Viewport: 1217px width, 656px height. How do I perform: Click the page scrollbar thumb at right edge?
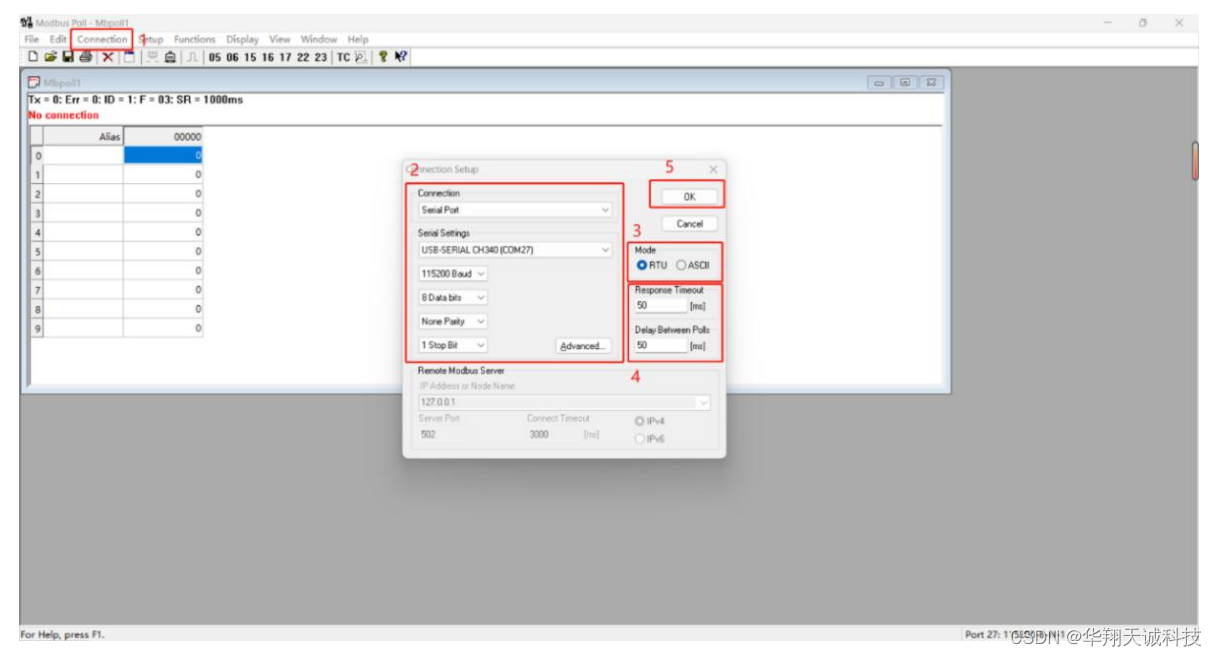click(1195, 161)
